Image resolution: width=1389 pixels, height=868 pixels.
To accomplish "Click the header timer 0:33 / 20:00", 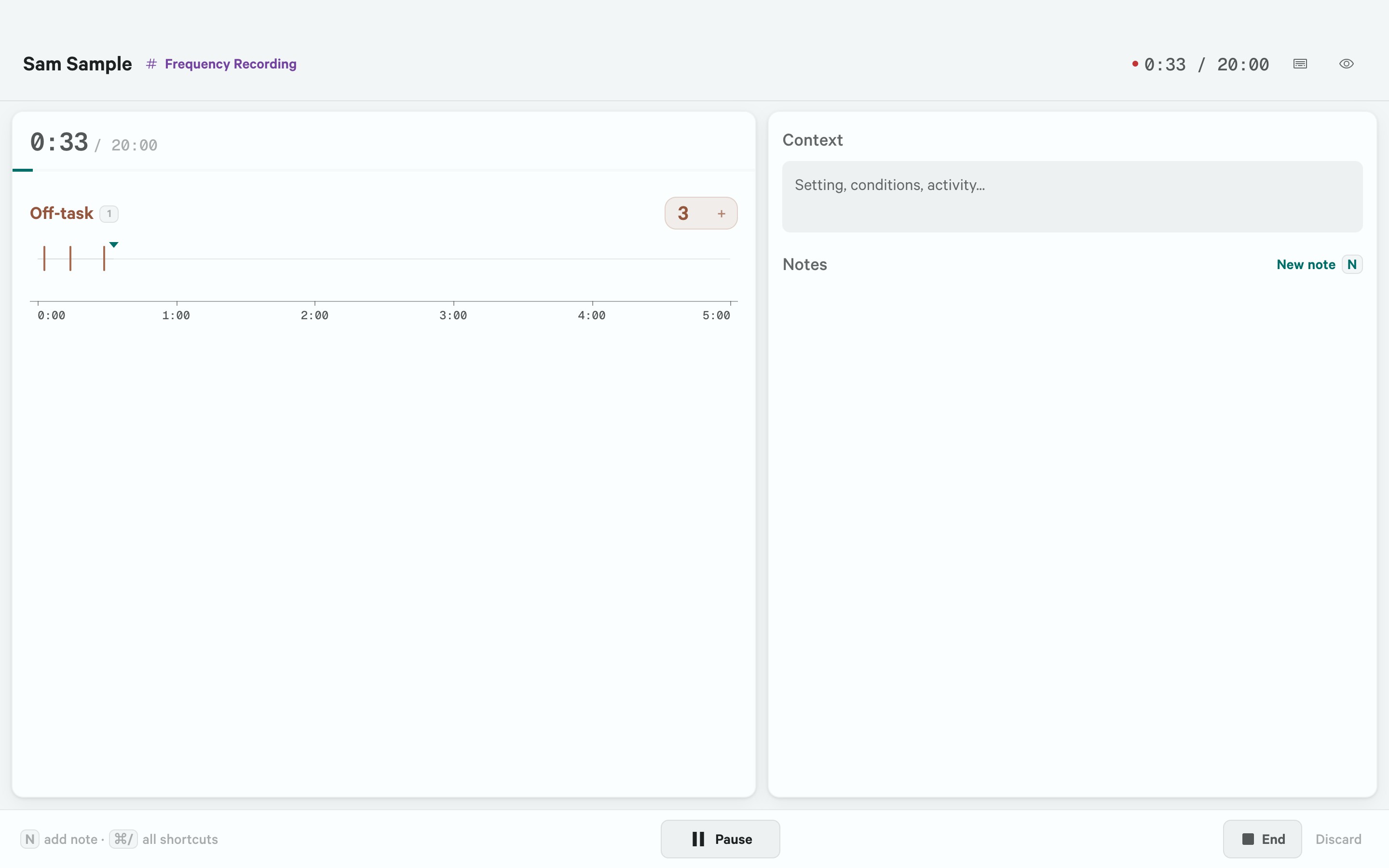I will [x=1206, y=64].
